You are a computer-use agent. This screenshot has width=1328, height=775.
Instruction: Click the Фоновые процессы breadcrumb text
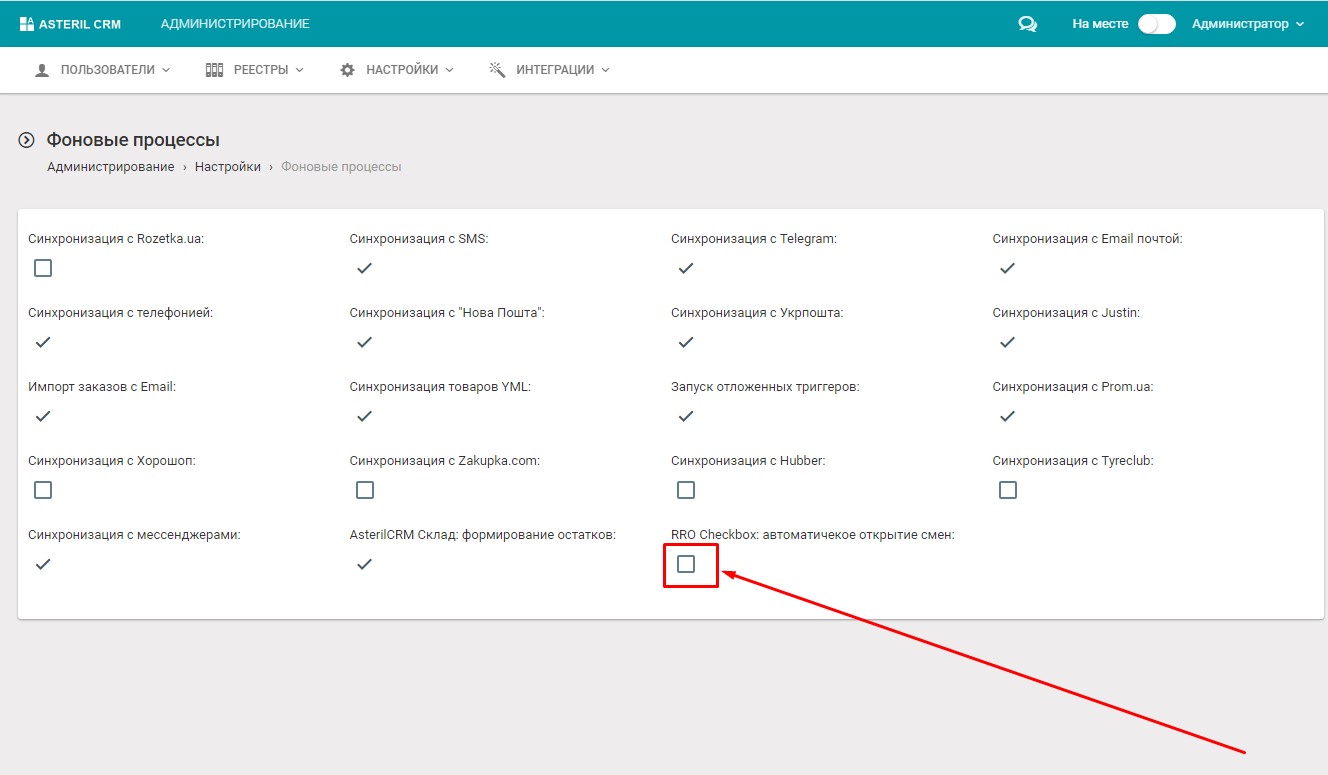pos(341,167)
